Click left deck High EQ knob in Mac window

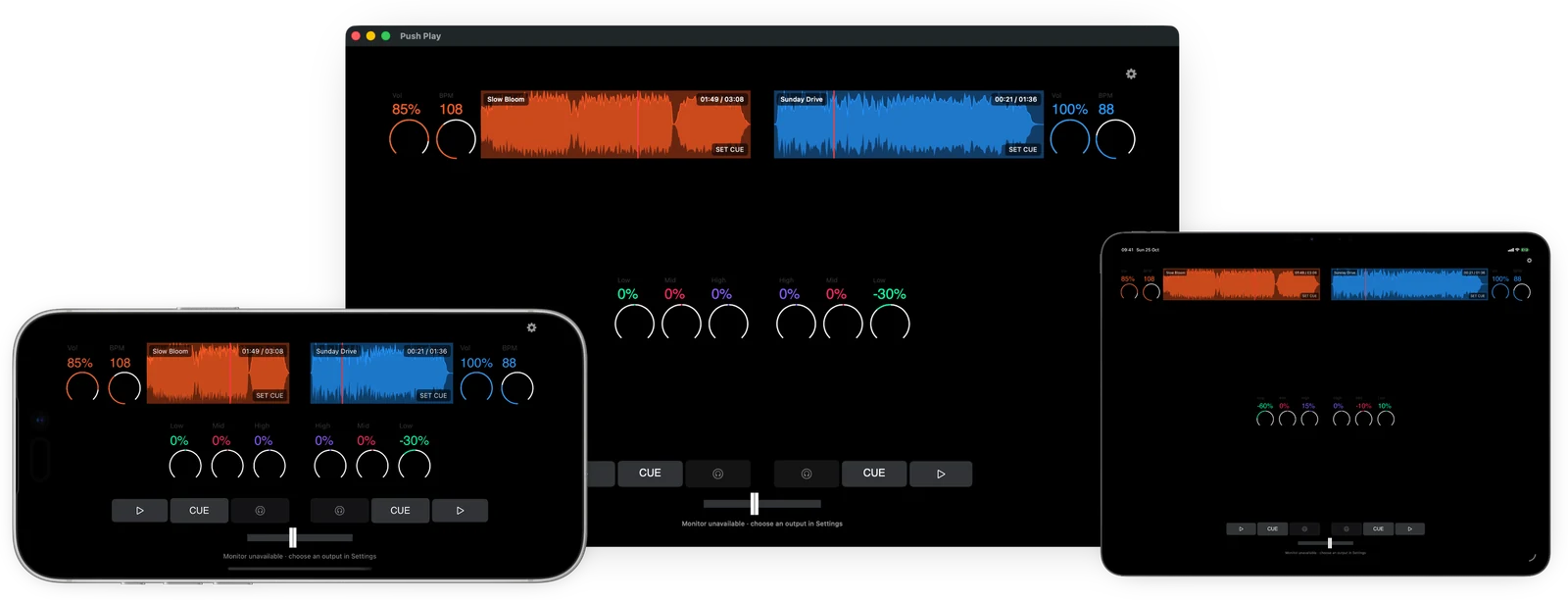pos(728,324)
